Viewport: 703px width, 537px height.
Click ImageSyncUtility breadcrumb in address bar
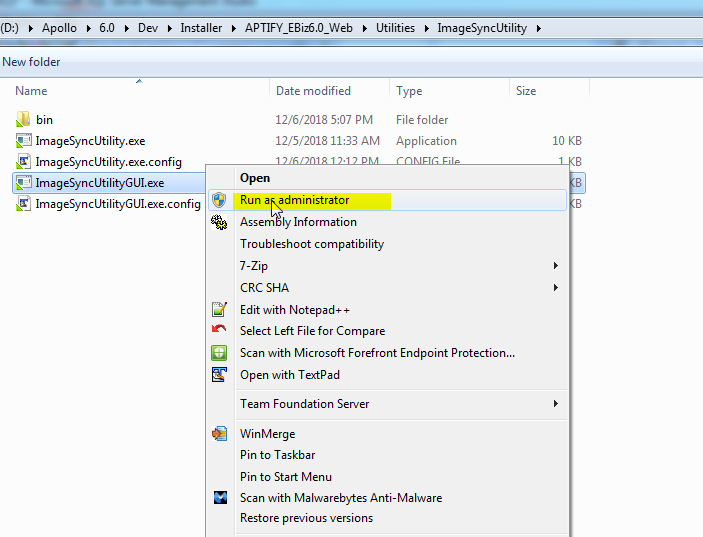(x=482, y=28)
